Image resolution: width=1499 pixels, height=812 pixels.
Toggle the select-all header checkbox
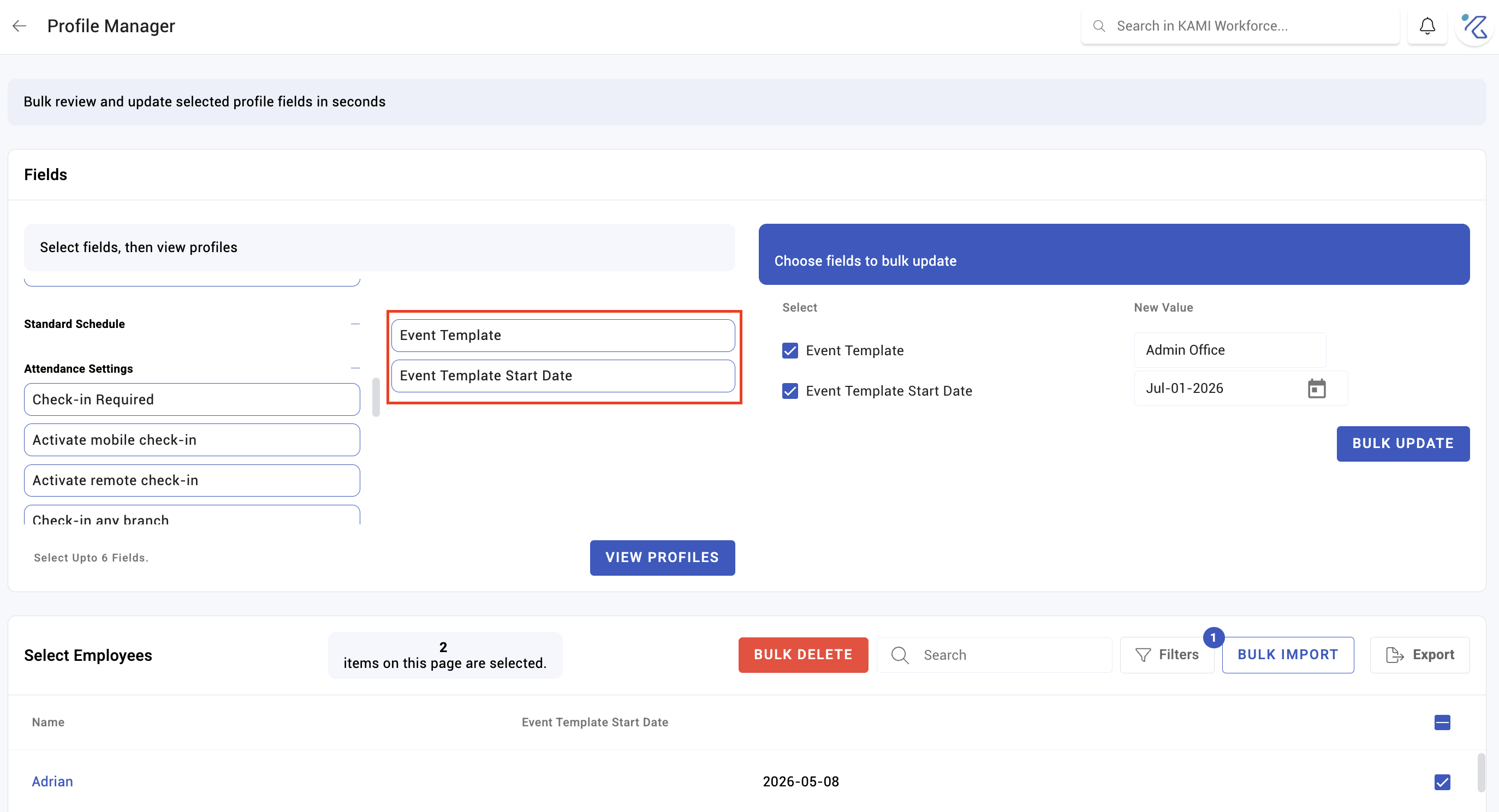(1442, 723)
